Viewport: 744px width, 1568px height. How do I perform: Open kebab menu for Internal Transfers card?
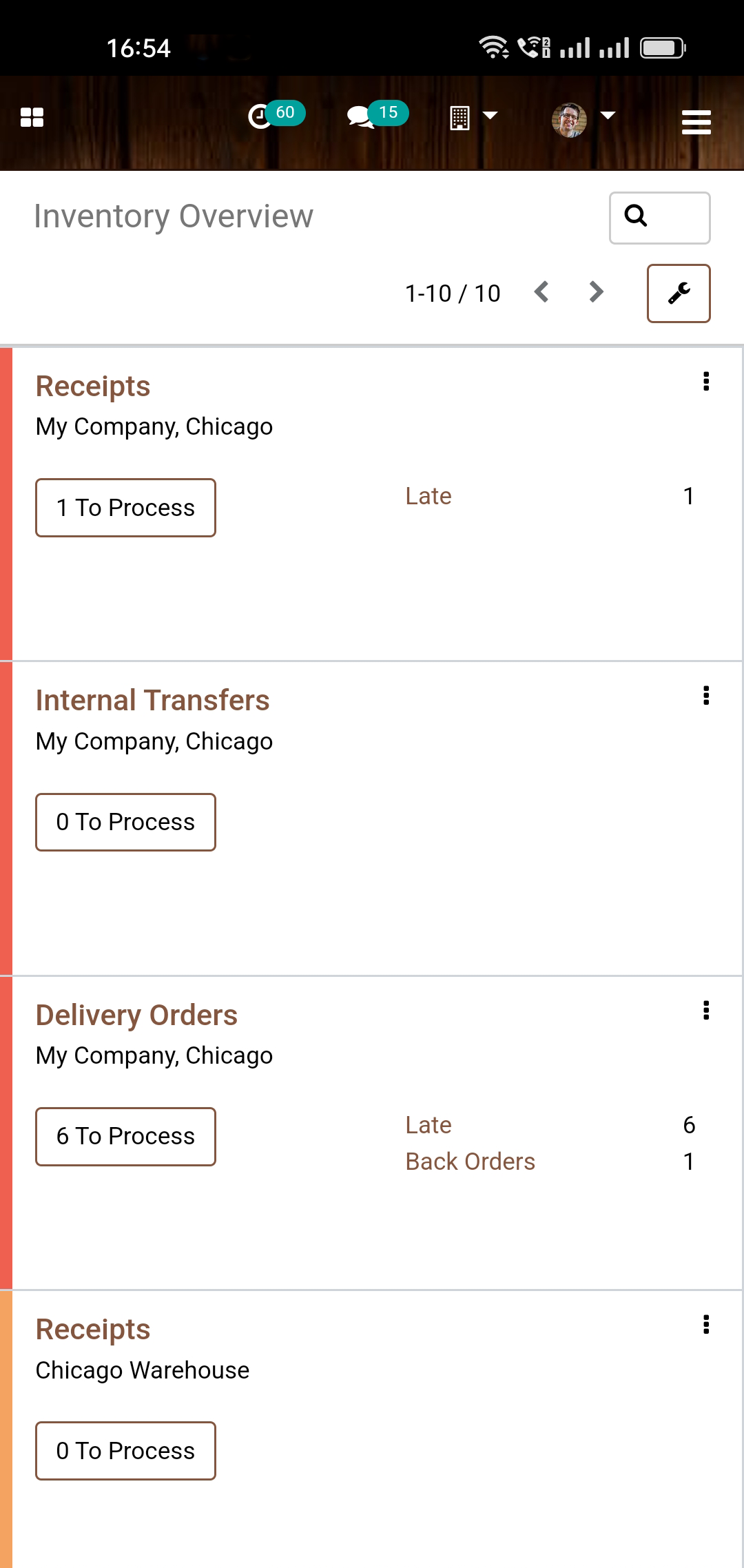706,696
